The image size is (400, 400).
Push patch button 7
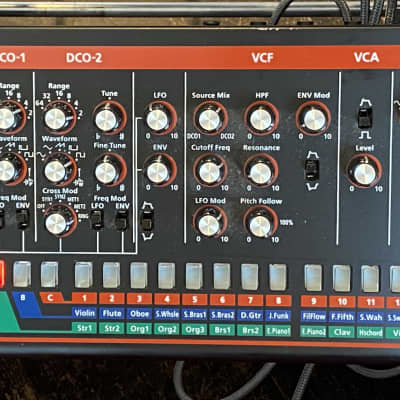tap(250, 277)
